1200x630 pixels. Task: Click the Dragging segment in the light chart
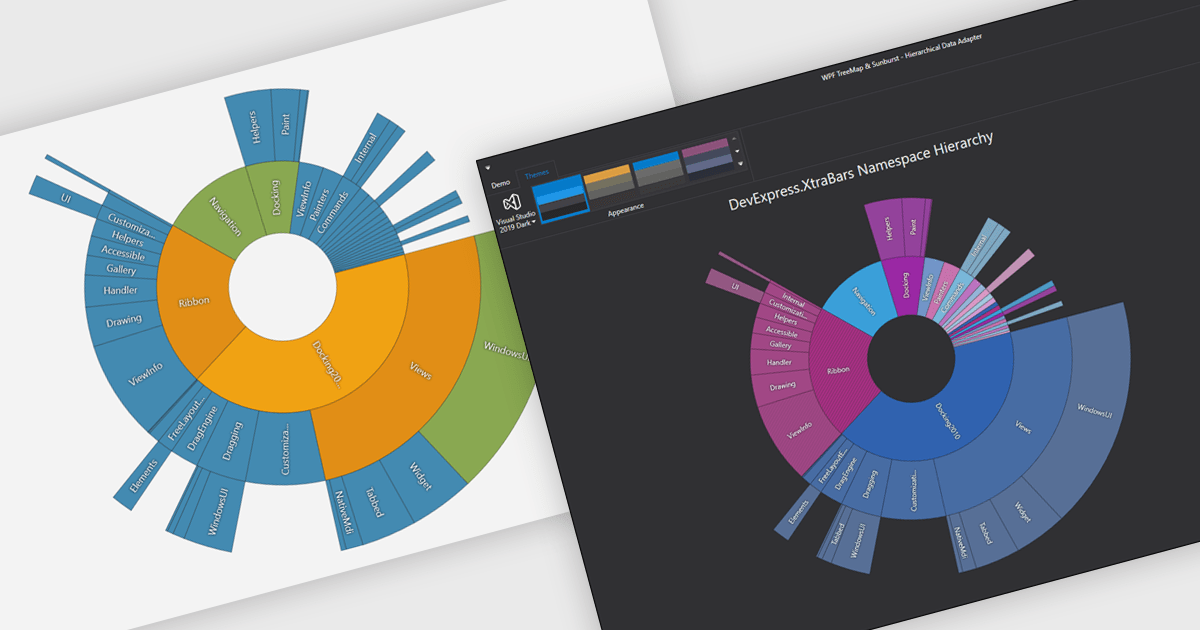(x=232, y=441)
